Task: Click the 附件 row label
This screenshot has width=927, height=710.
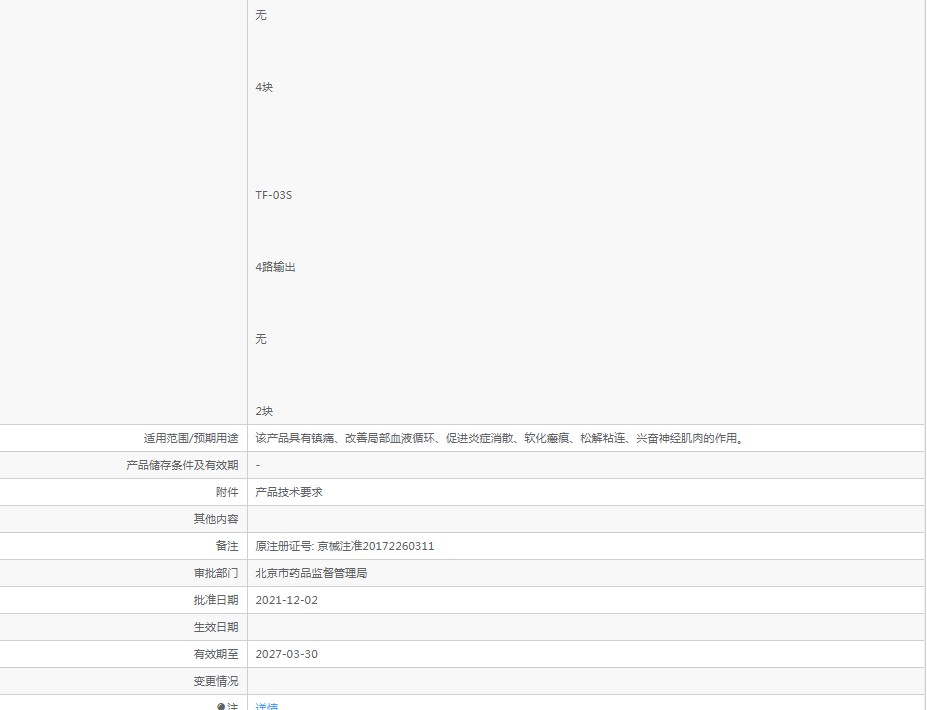Action: 227,492
